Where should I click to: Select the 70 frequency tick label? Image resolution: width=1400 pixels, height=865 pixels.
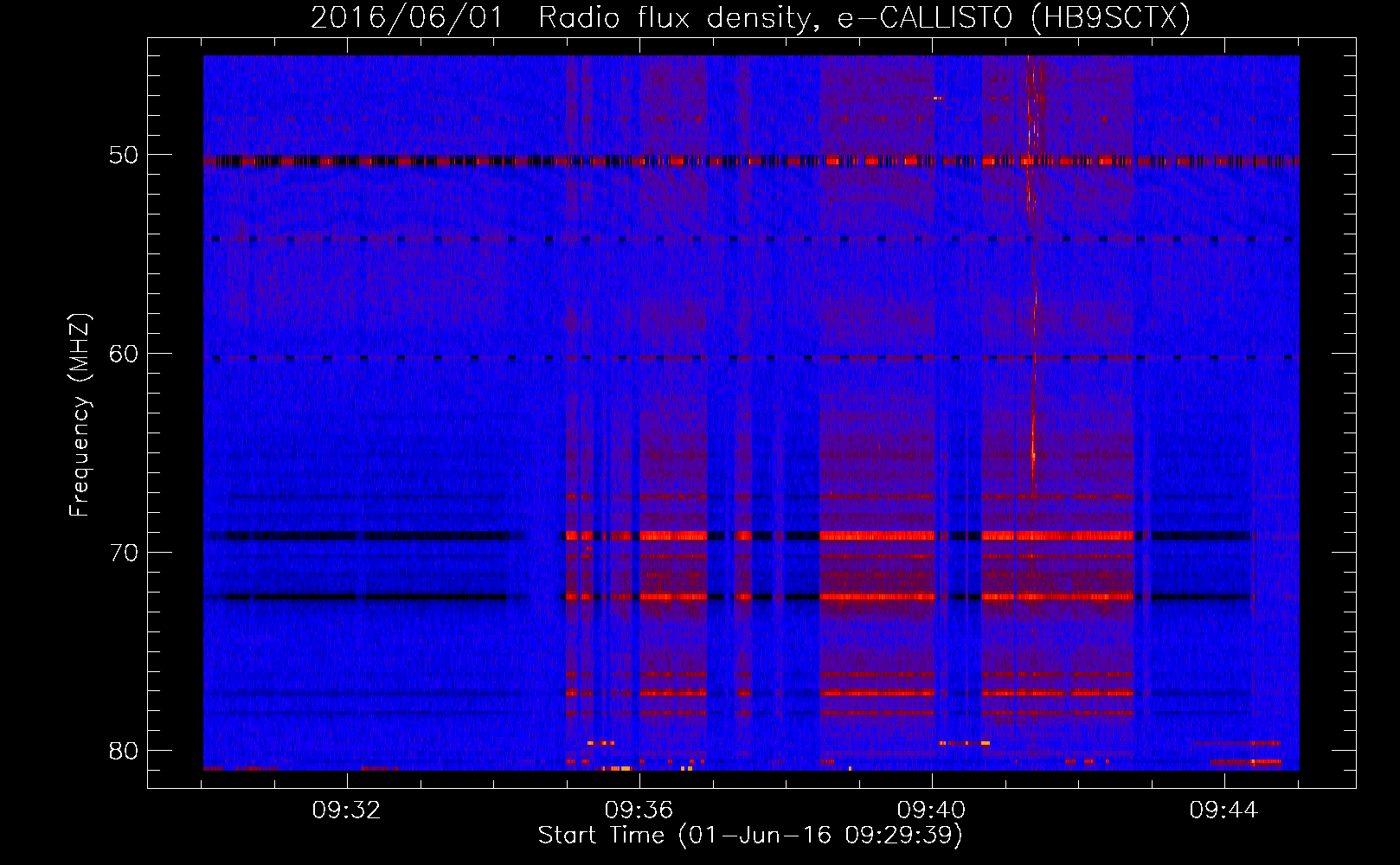tap(125, 553)
